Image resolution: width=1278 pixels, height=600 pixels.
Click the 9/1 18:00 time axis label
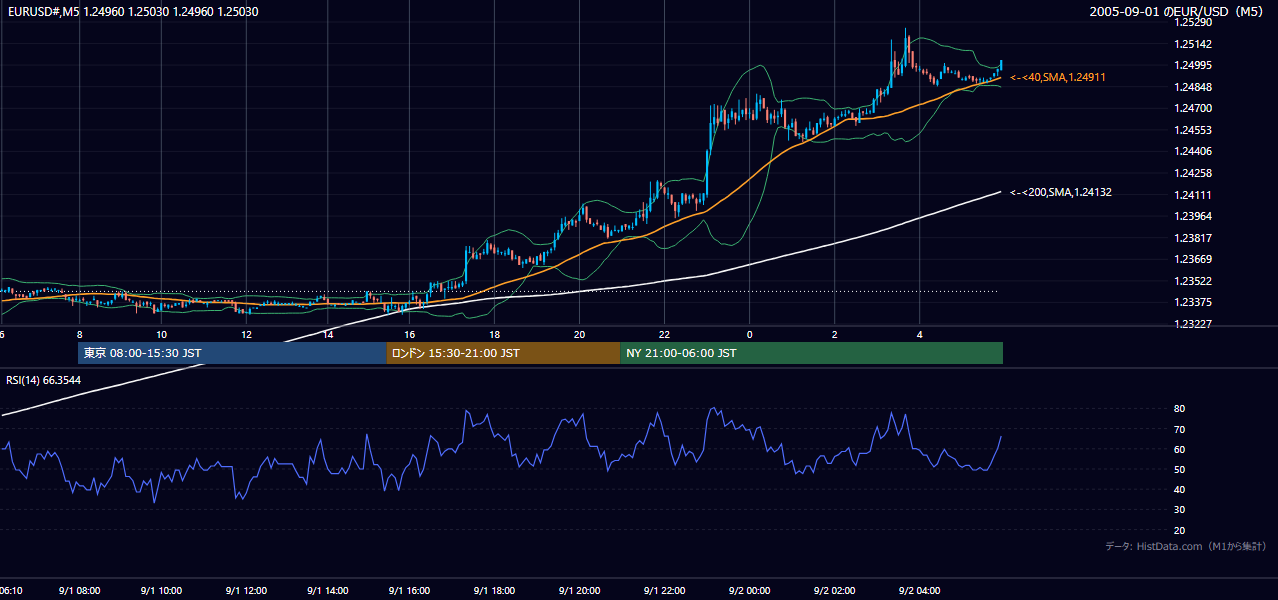pos(493,591)
